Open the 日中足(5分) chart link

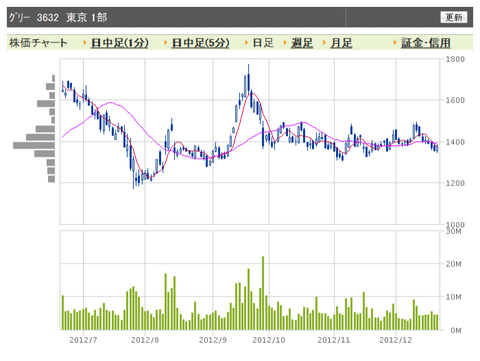[x=200, y=43]
